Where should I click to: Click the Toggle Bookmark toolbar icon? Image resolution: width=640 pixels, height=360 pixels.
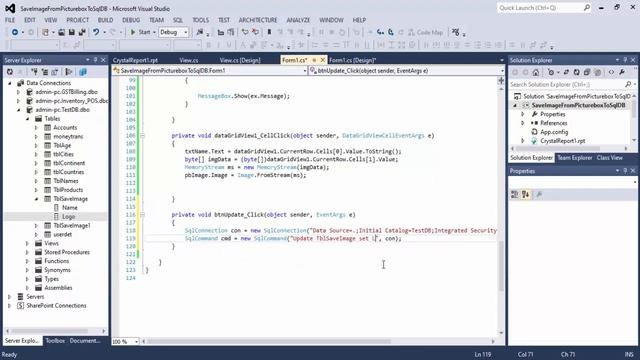(x=269, y=32)
